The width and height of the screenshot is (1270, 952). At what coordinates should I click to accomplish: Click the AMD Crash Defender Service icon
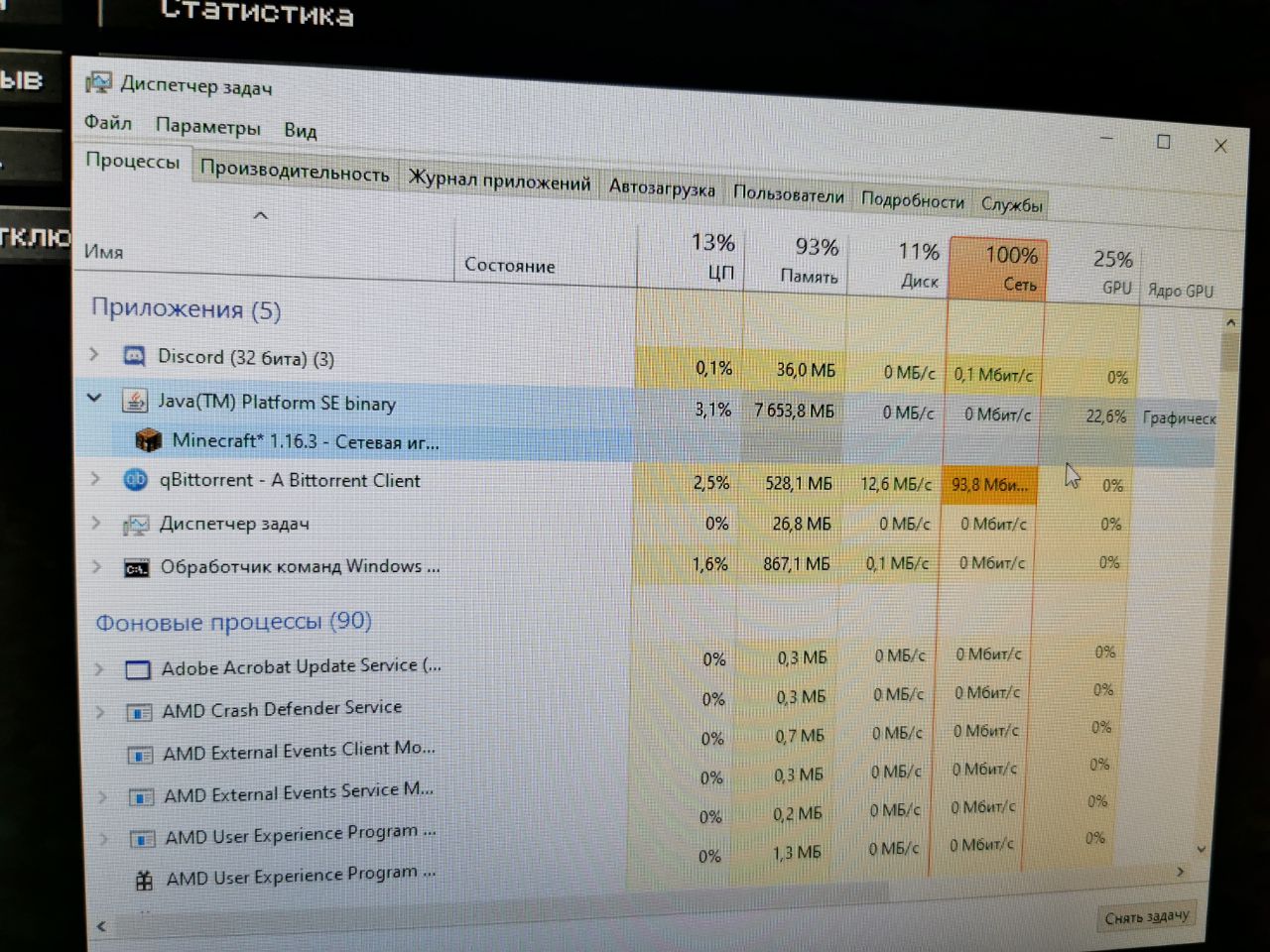coord(139,712)
